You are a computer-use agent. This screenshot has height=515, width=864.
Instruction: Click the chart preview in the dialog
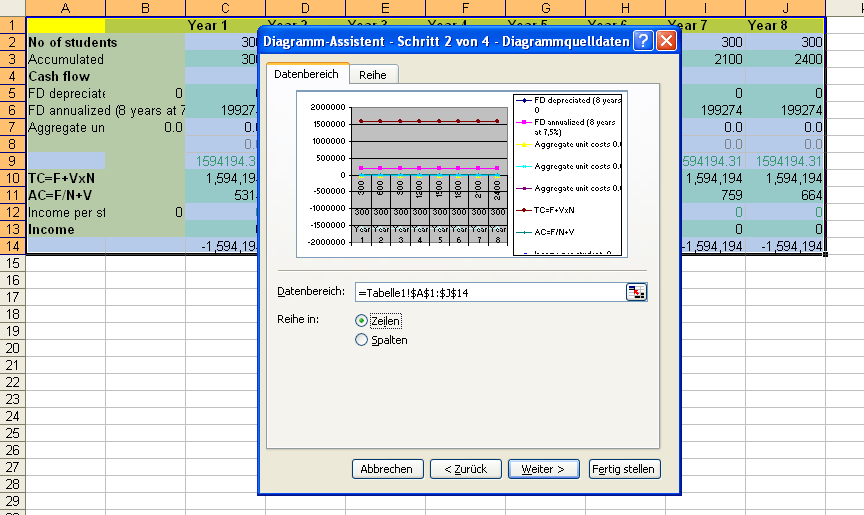tap(462, 174)
